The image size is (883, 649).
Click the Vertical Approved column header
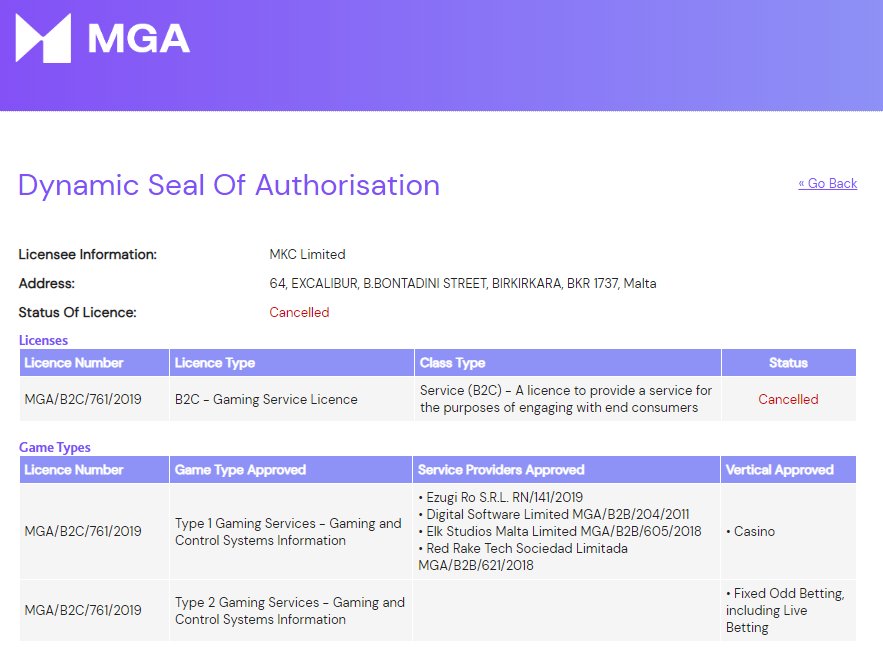tap(780, 469)
